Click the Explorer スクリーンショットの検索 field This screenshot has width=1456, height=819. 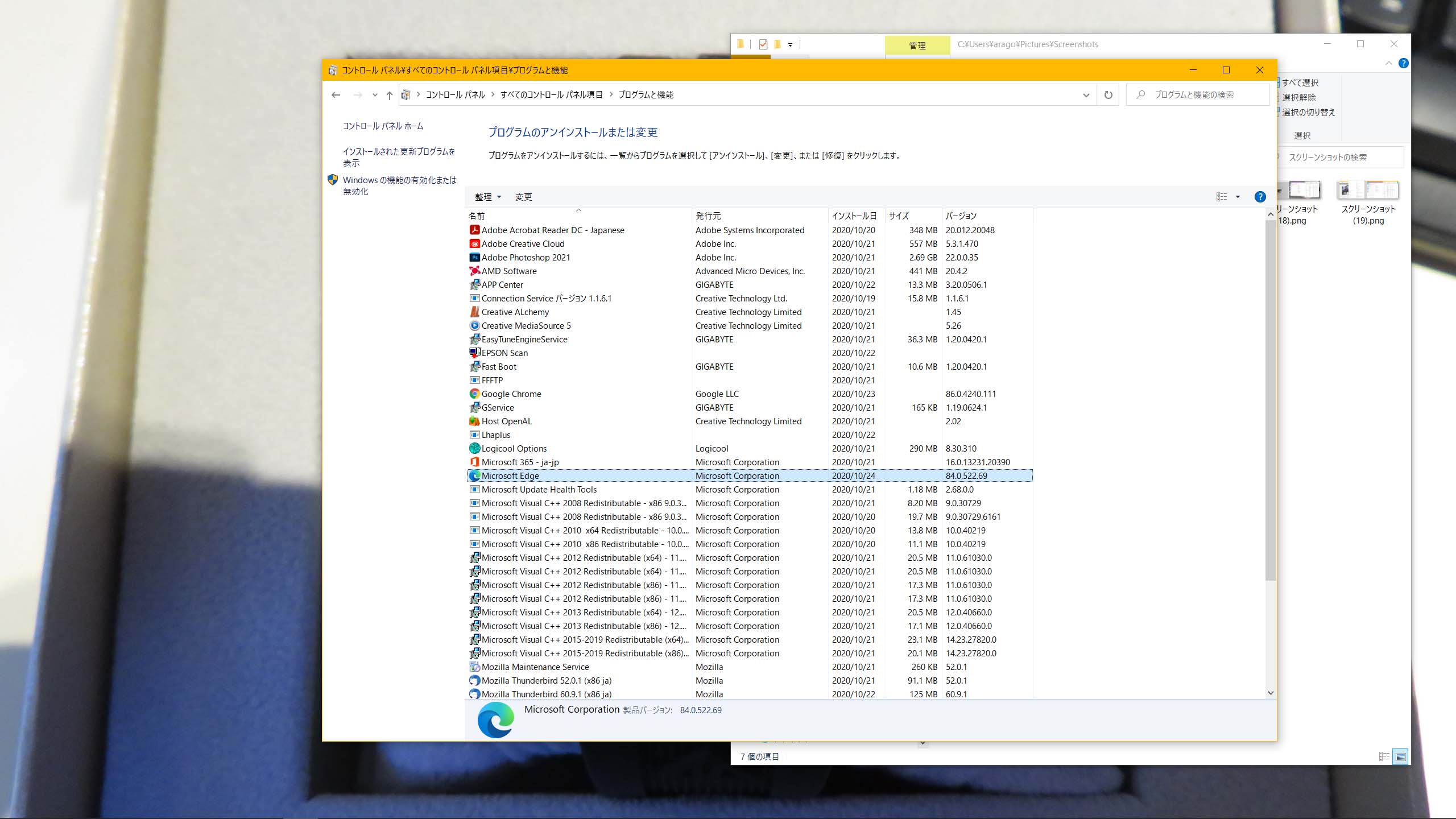(x=1339, y=157)
